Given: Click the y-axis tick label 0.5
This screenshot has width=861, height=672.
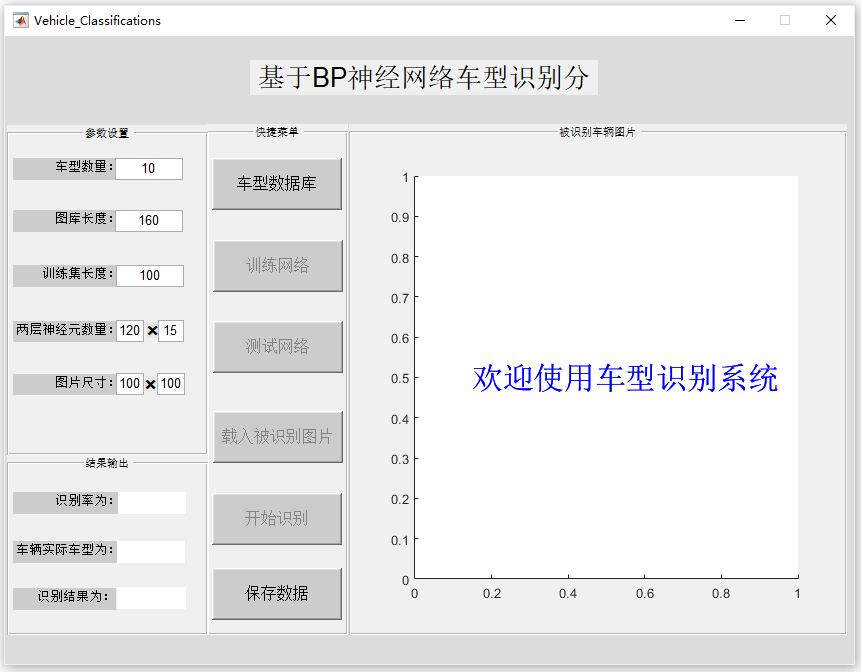Looking at the screenshot, I should (400, 379).
